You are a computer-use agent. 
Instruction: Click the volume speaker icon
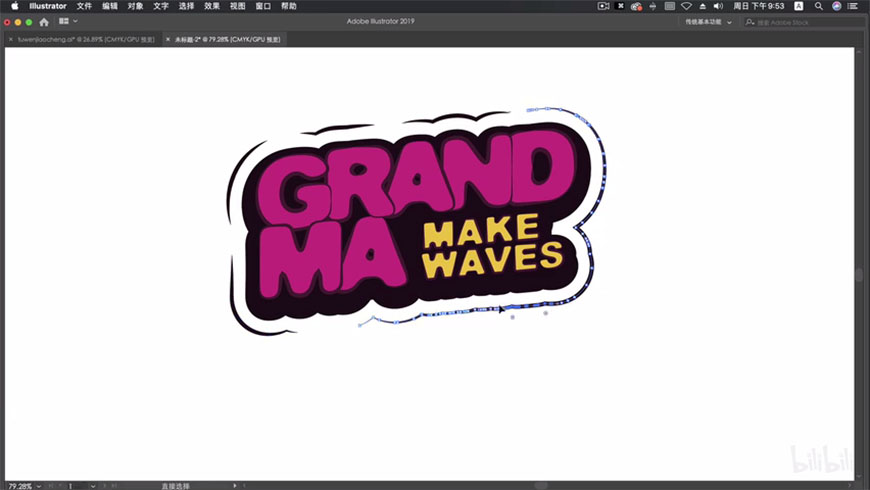(717, 6)
